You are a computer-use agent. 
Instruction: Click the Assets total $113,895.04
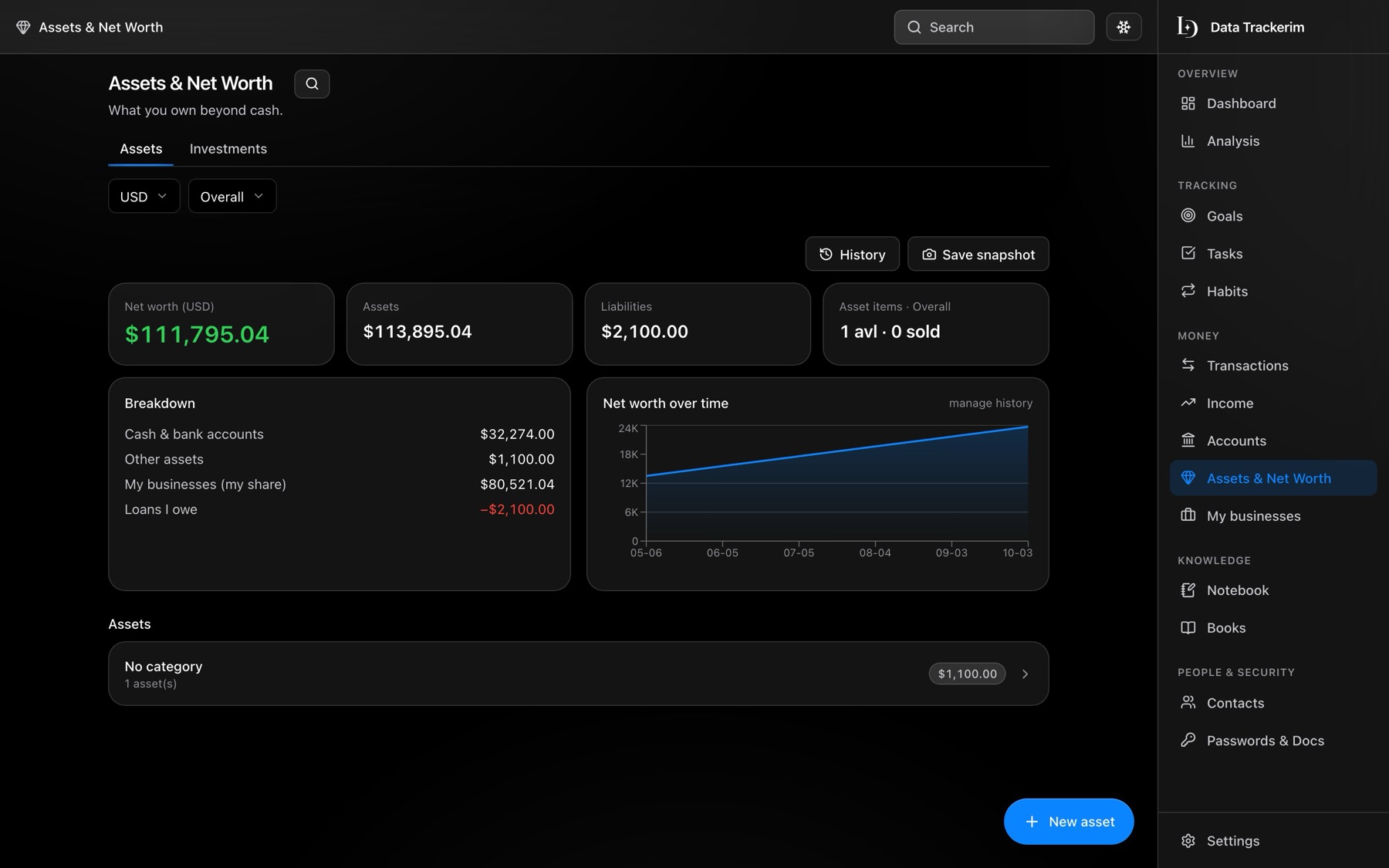[x=417, y=332]
